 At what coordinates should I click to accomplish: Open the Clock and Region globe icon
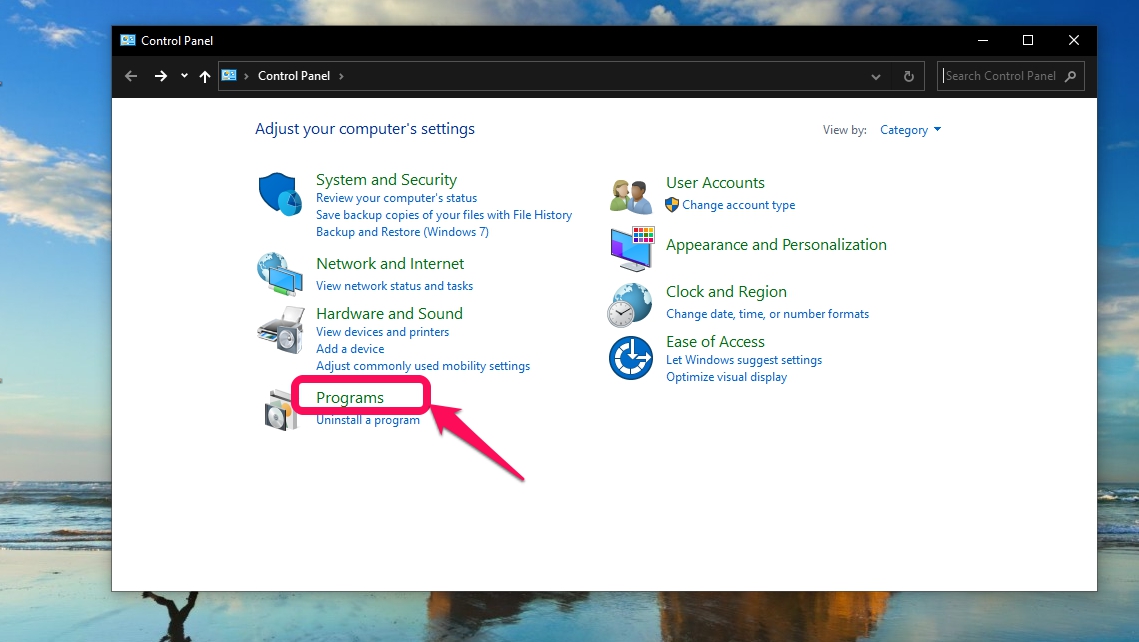point(630,304)
